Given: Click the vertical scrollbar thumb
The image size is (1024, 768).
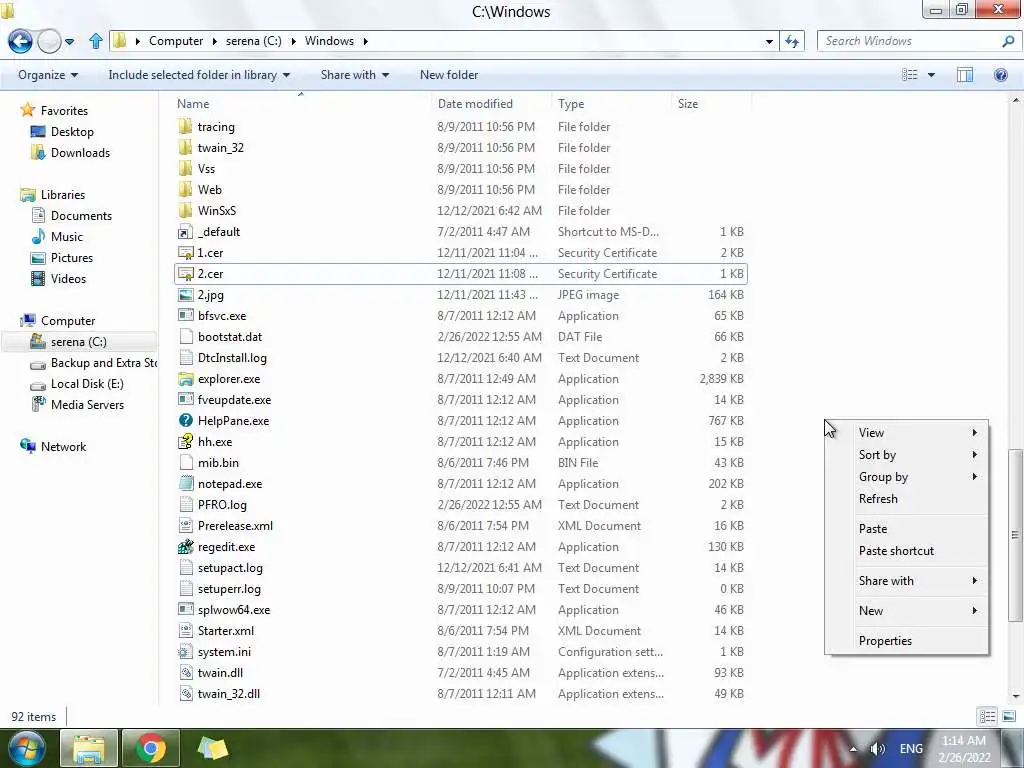Looking at the screenshot, I should 1015,535.
